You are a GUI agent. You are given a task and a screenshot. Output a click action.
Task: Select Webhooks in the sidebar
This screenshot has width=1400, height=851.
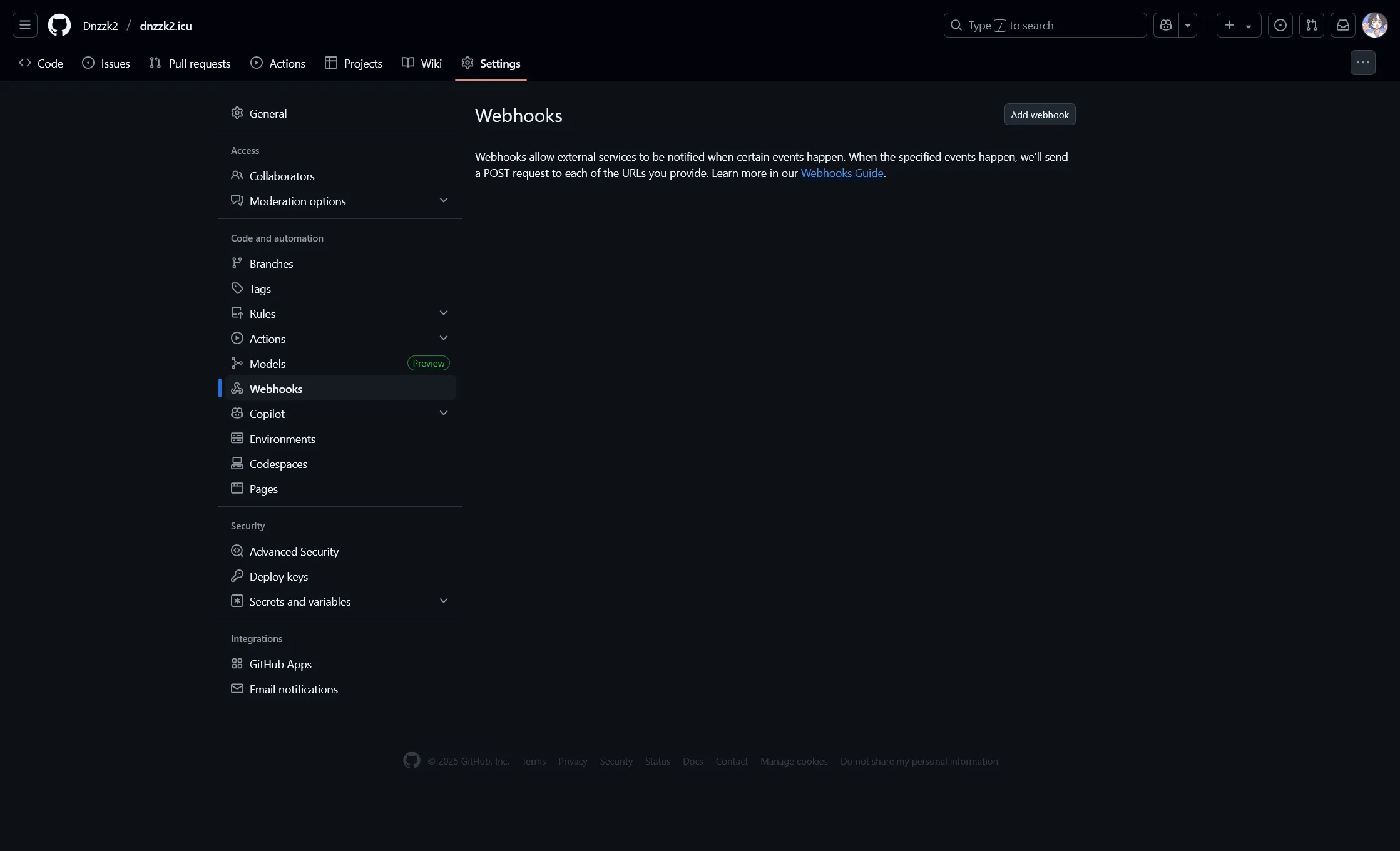(275, 388)
